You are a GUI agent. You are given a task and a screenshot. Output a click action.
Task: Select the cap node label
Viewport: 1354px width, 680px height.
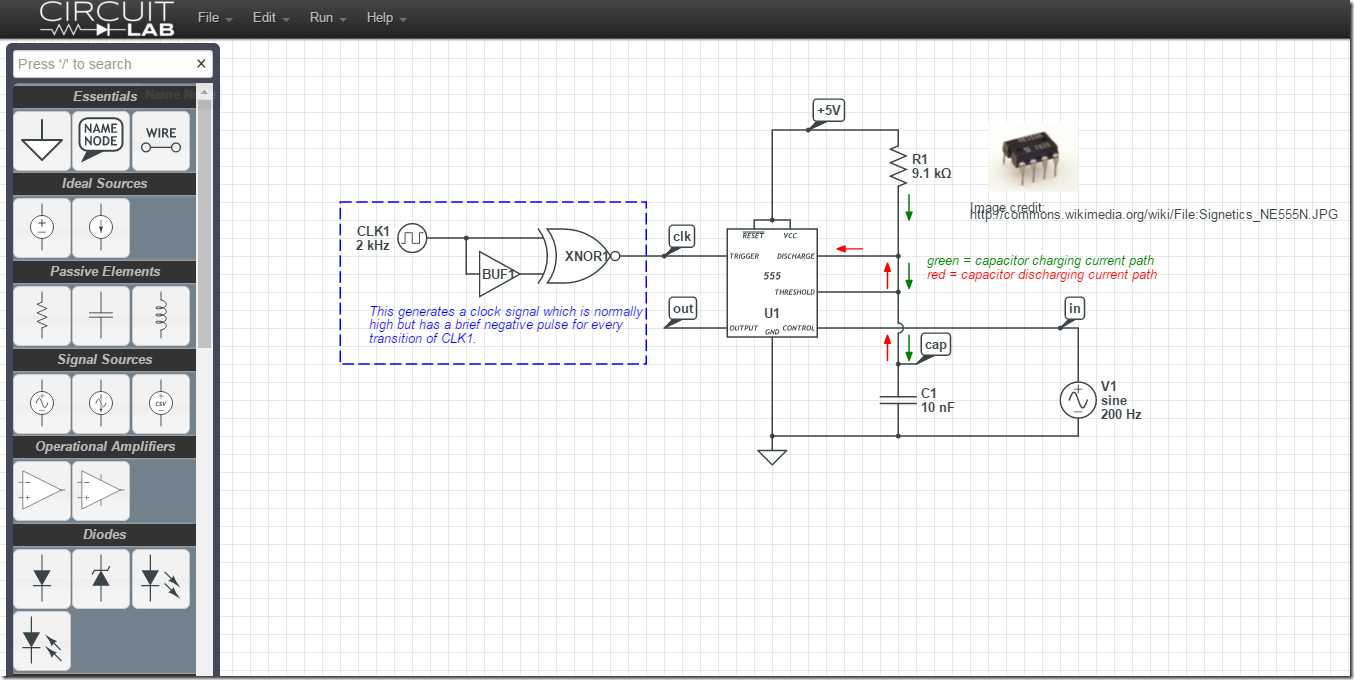935,345
